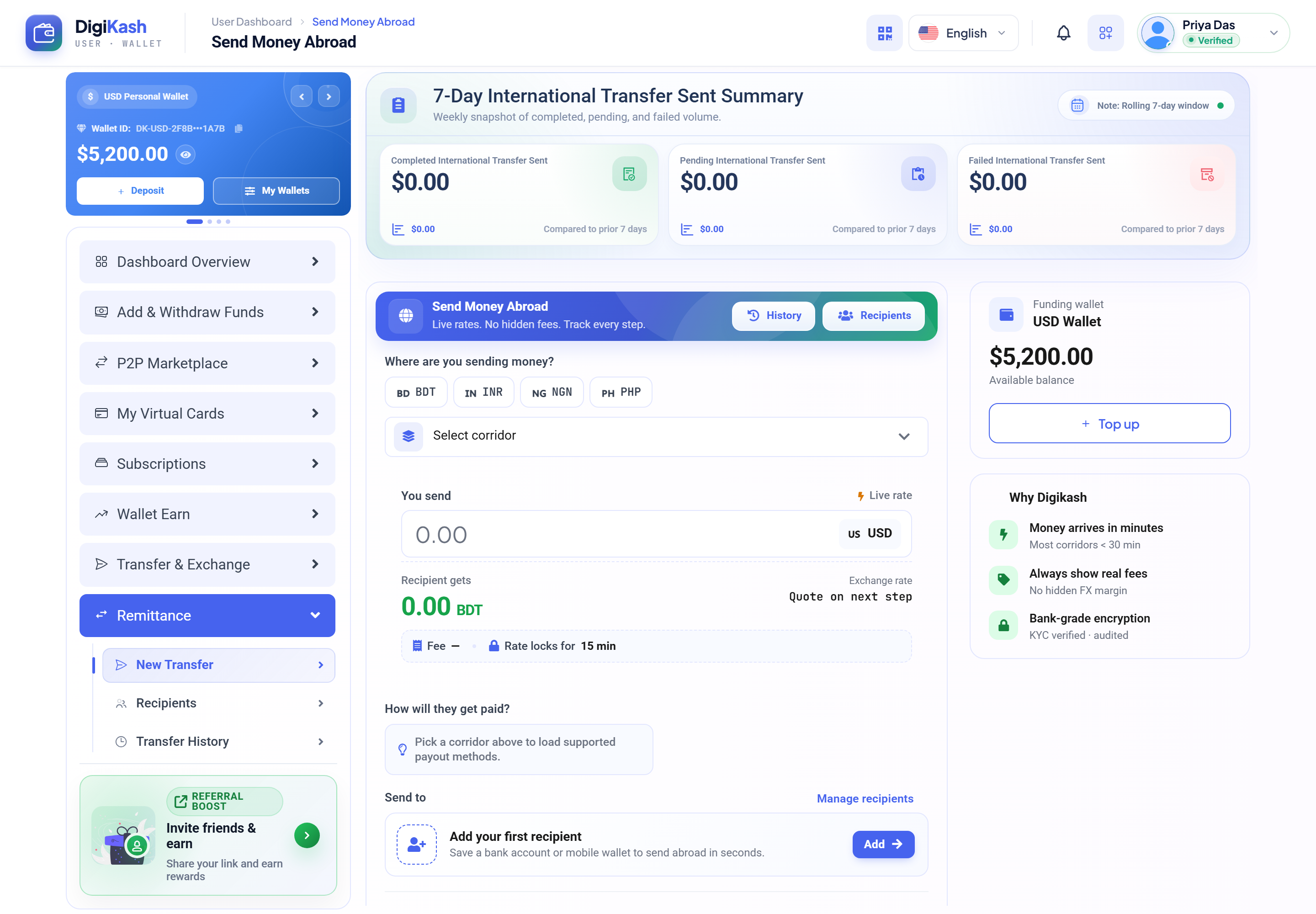Expand My Virtual Cards menu
1316x914 pixels.
coord(207,414)
